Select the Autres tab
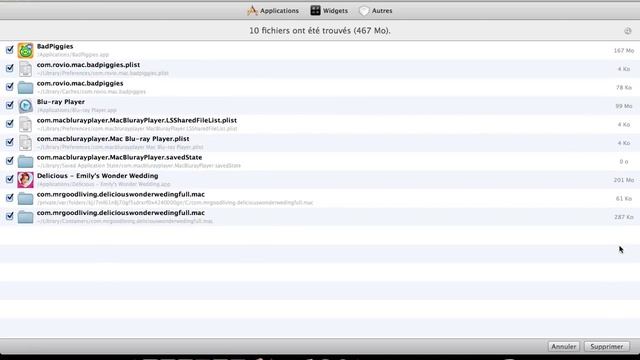Viewport: 640px width, 360px height. (376, 11)
